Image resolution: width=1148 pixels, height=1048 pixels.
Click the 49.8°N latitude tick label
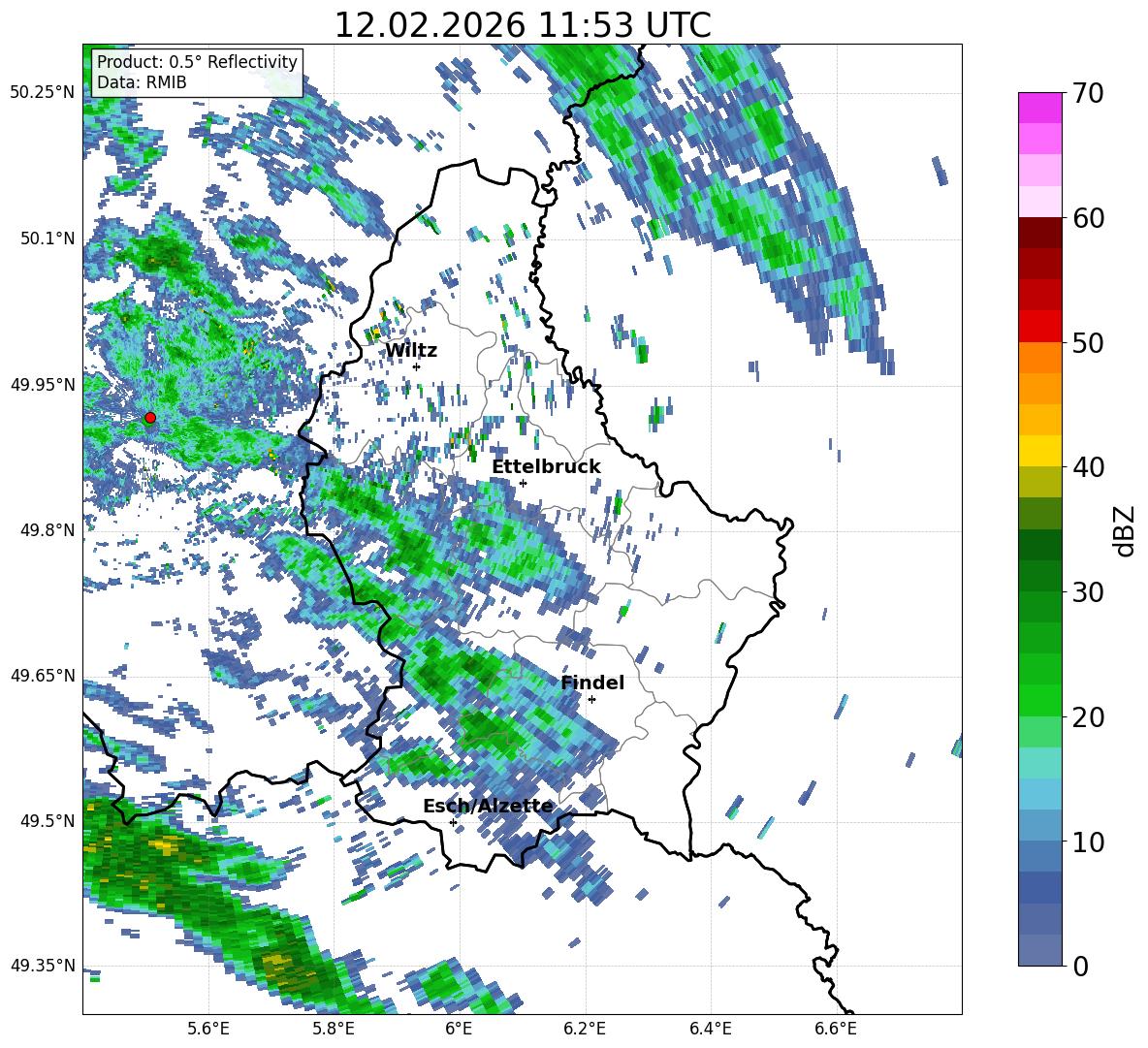click(x=47, y=530)
